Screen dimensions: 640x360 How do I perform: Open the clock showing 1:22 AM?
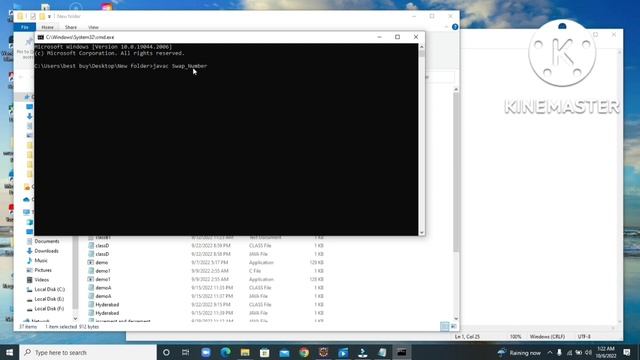coord(606,352)
